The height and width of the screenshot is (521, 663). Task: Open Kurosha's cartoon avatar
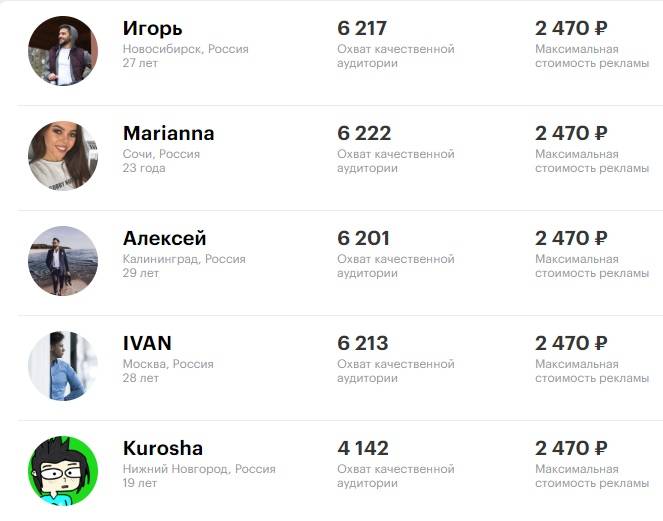click(63, 471)
